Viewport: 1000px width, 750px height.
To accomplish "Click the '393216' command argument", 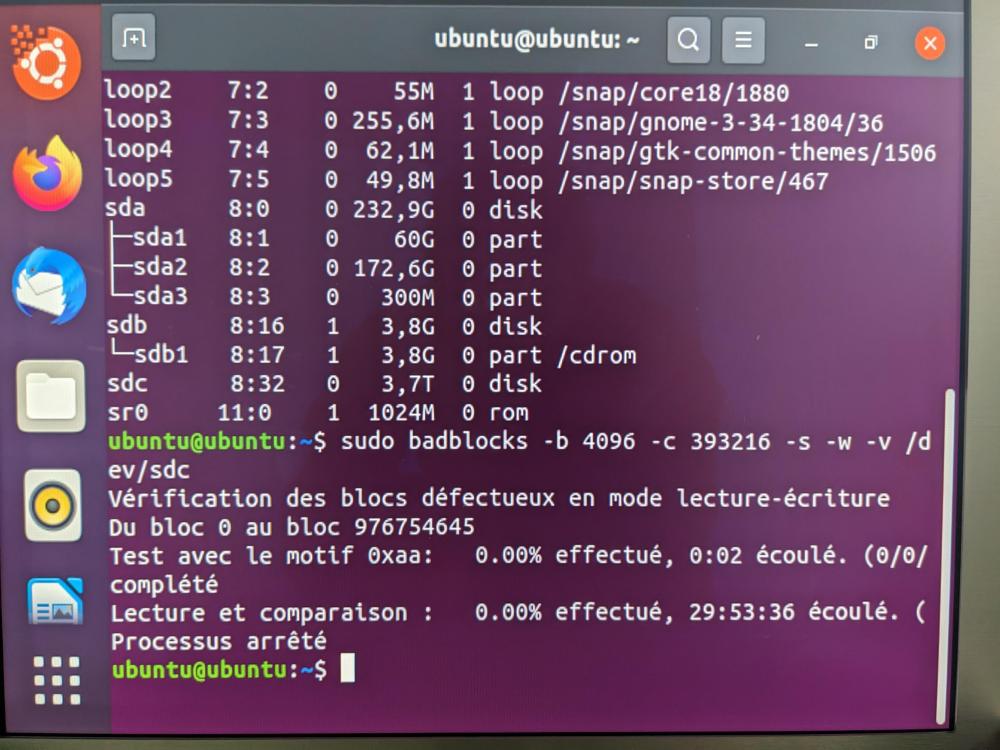I will 730,442.
